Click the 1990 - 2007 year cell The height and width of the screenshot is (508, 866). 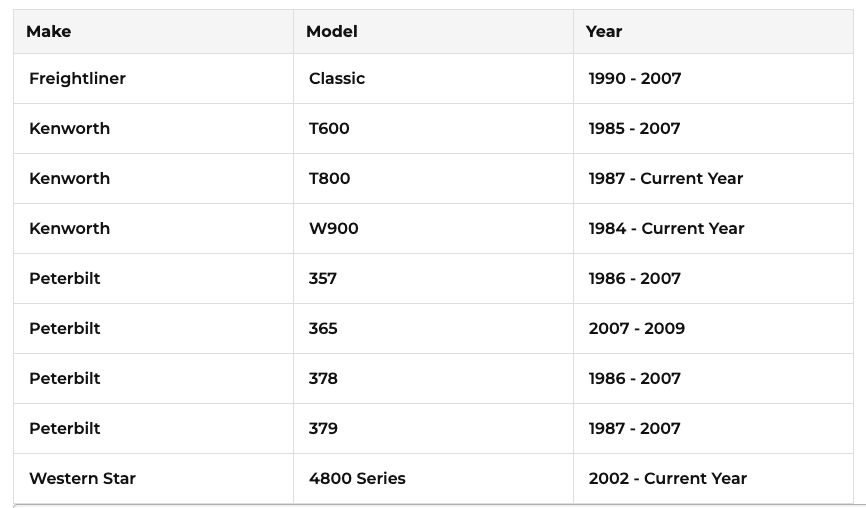(635, 79)
